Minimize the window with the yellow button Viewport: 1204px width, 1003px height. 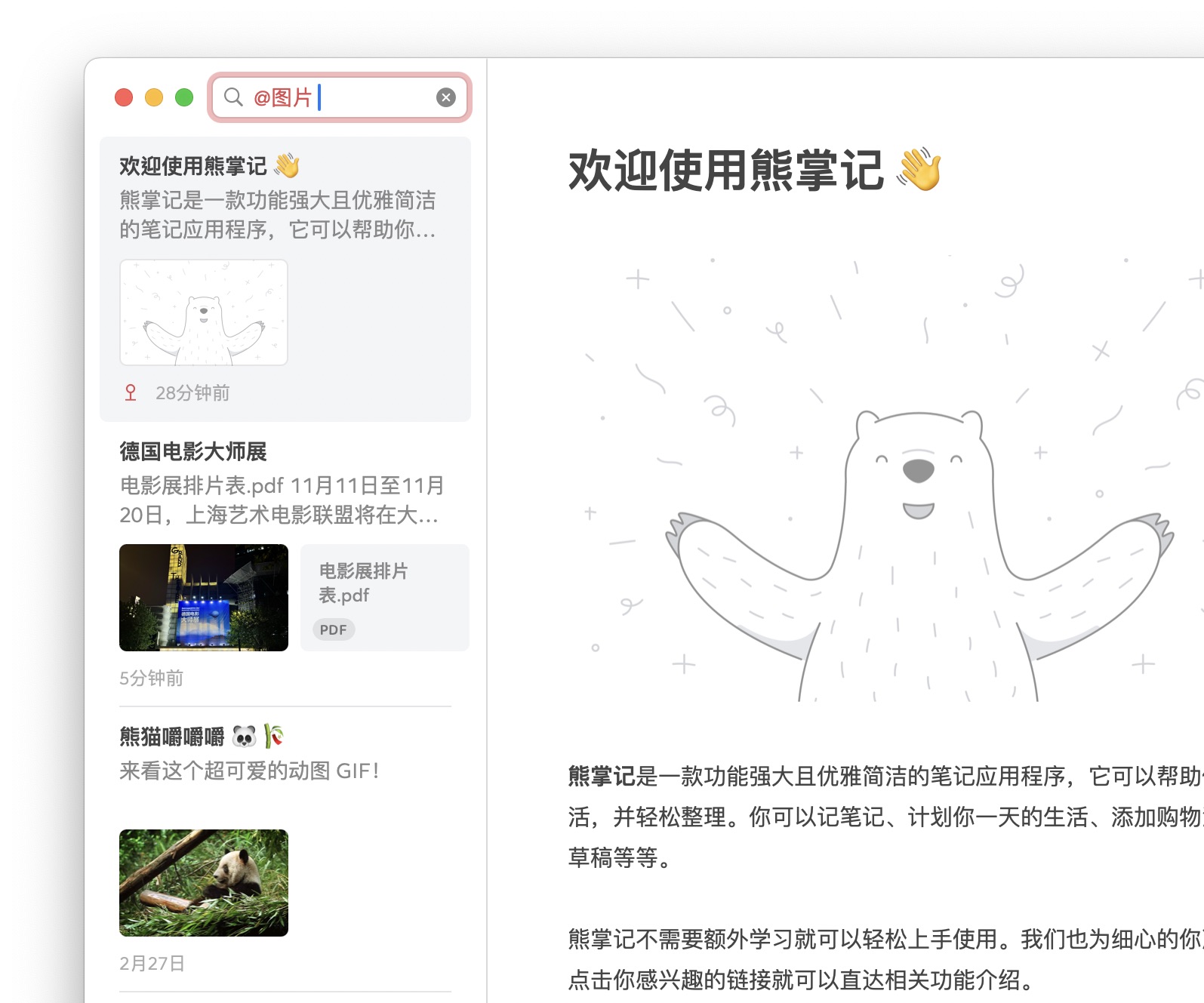(154, 97)
